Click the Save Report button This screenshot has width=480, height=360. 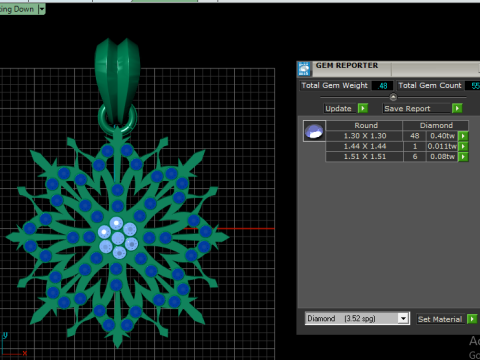[x=417, y=109]
